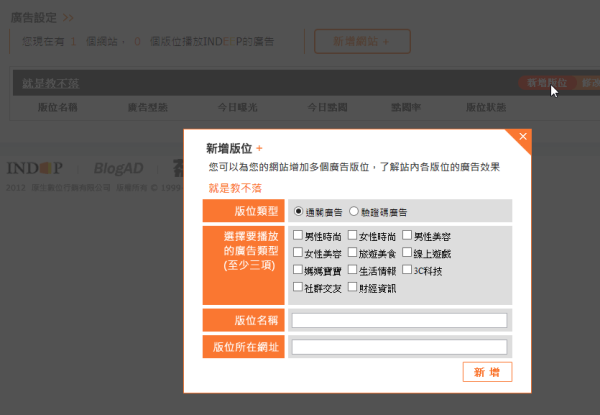The height and width of the screenshot is (415, 600).
Task: Check the 旅遊美食 checkbox
Action: pyautogui.click(x=352, y=253)
